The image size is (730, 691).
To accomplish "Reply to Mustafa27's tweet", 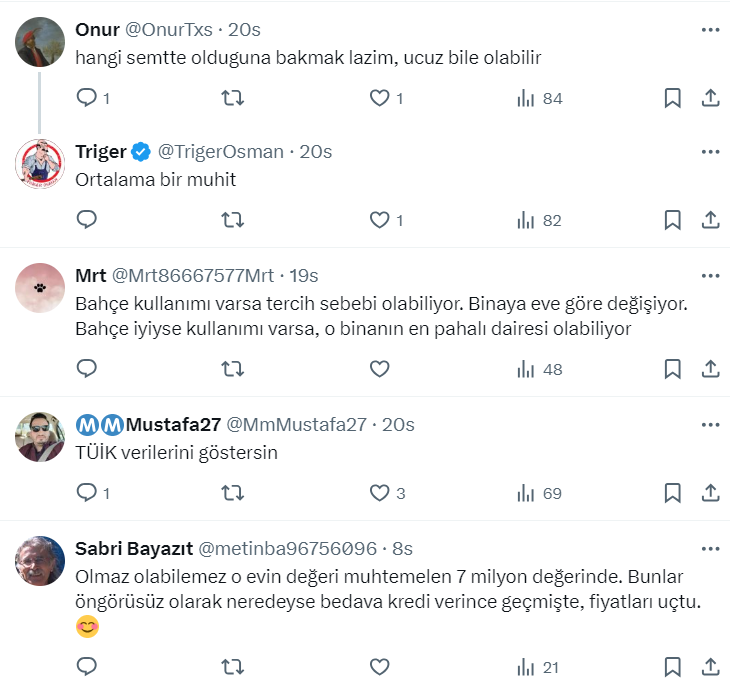I will point(87,493).
